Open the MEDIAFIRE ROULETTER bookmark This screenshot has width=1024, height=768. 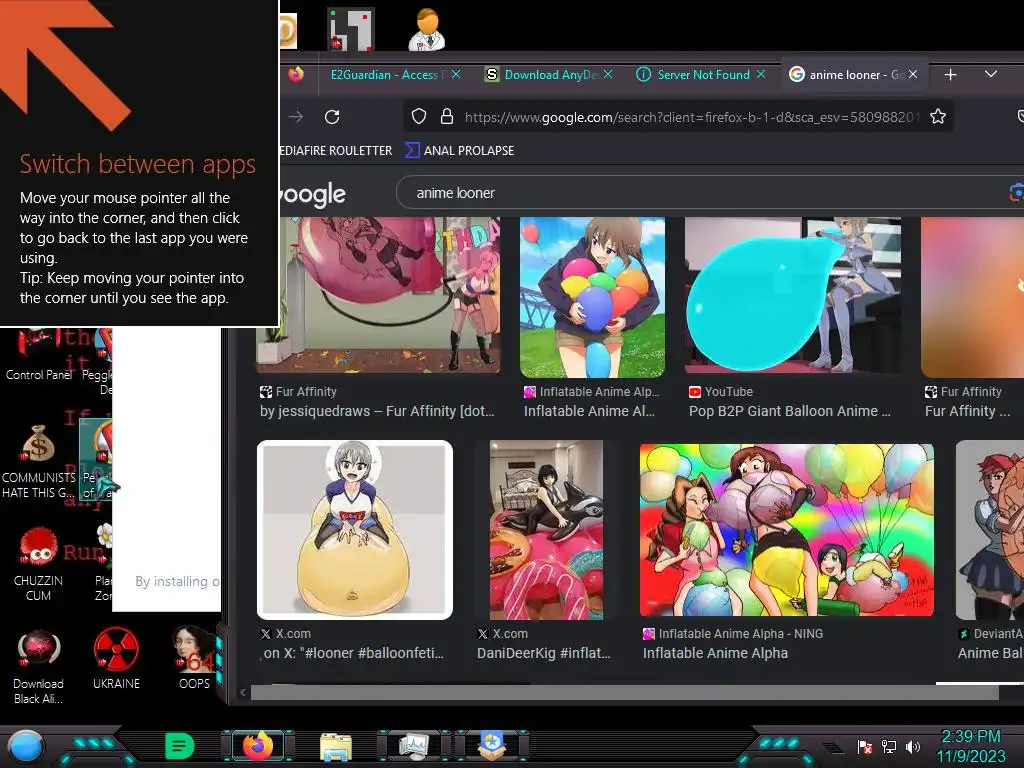point(336,151)
